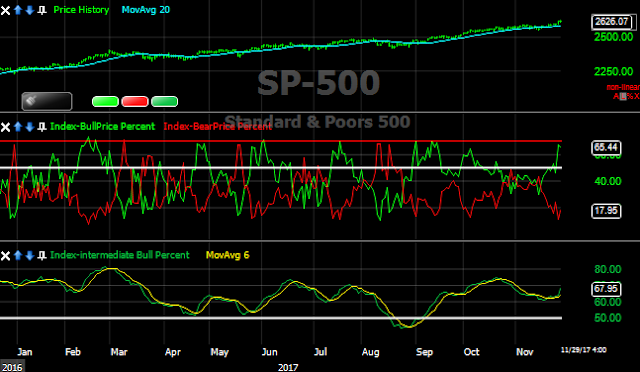The height and width of the screenshot is (372, 640).
Task: Click the Apr label on the time axis
Action: (173, 352)
